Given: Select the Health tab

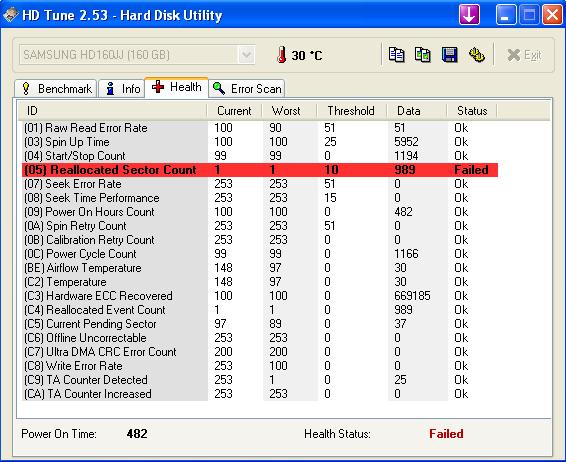Looking at the screenshot, I should click(176, 87).
